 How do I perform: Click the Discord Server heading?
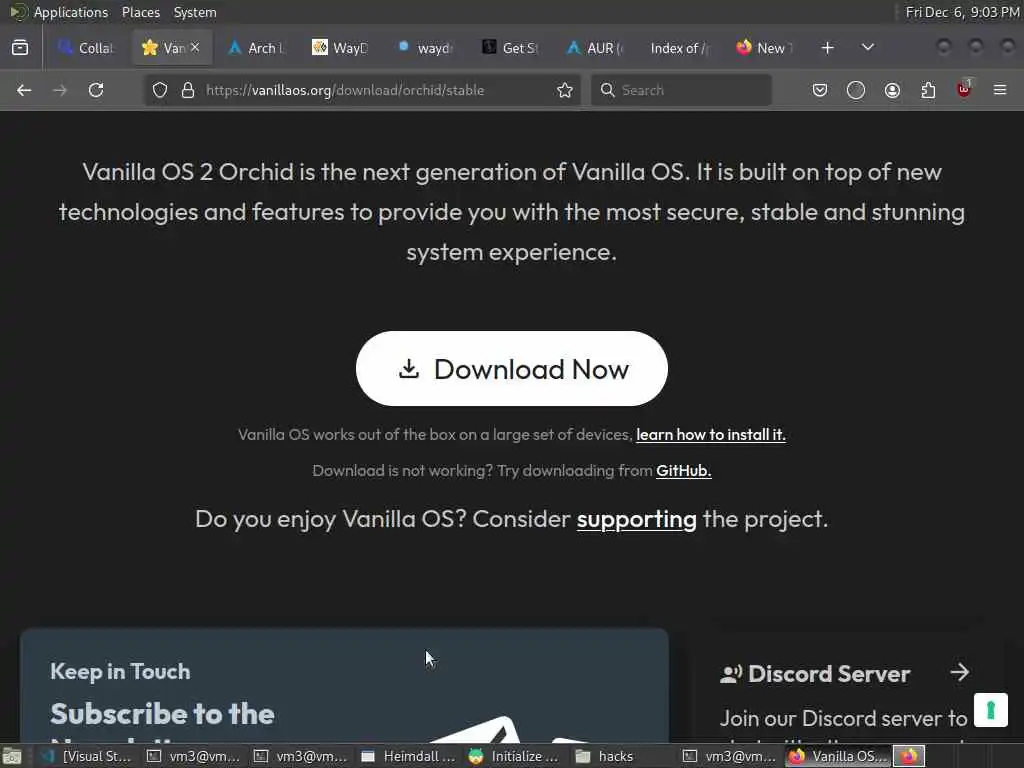point(829,674)
